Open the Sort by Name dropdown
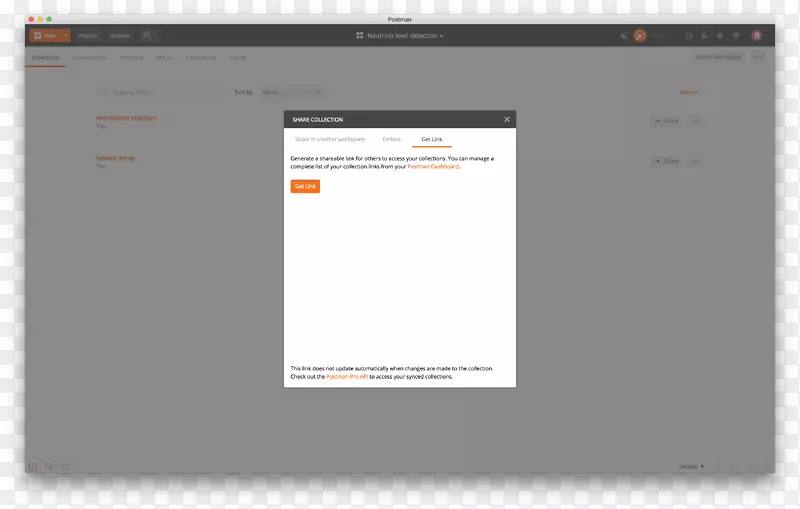 282,92
